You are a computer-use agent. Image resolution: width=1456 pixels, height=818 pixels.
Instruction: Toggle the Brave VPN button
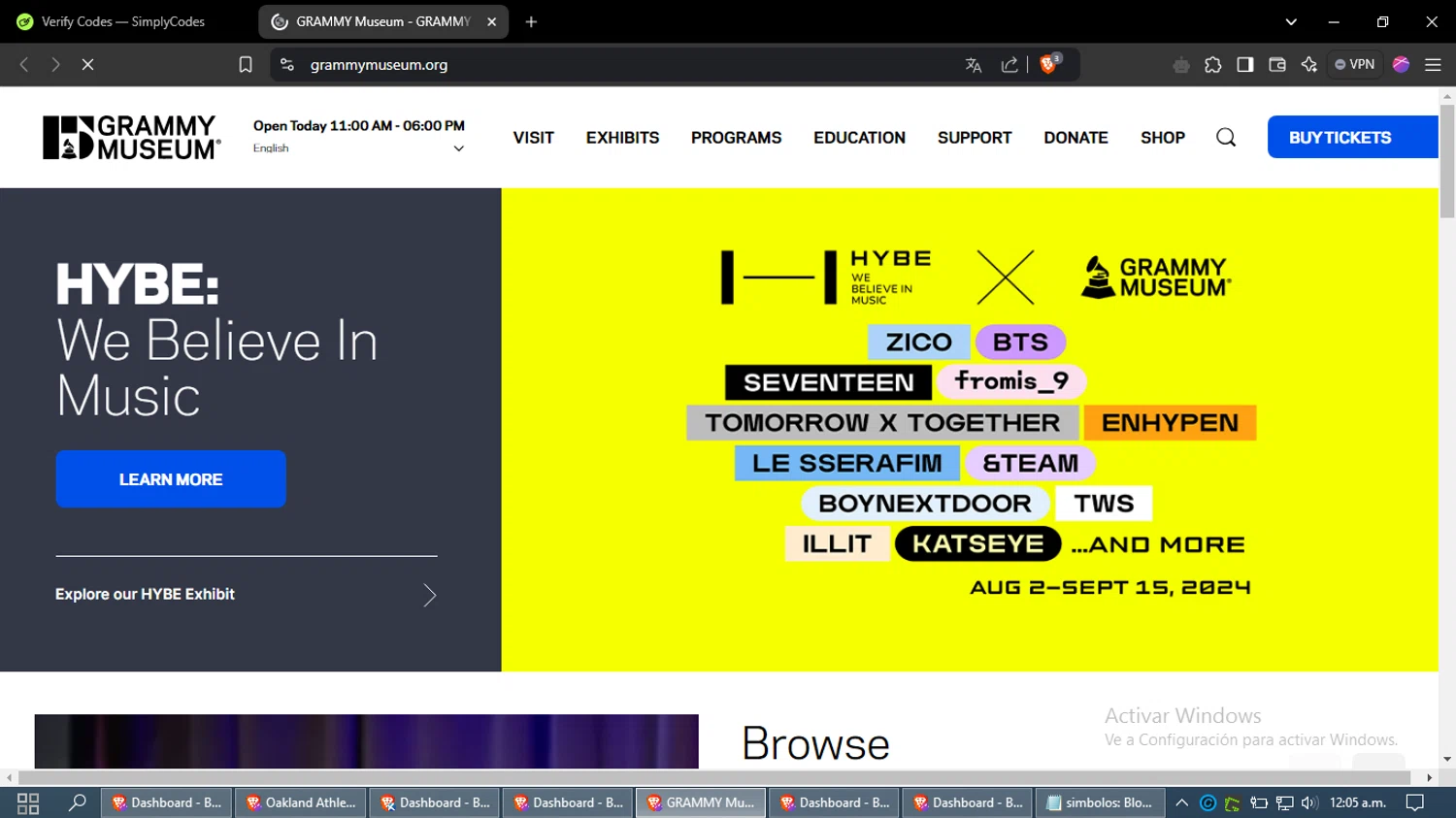pos(1355,65)
